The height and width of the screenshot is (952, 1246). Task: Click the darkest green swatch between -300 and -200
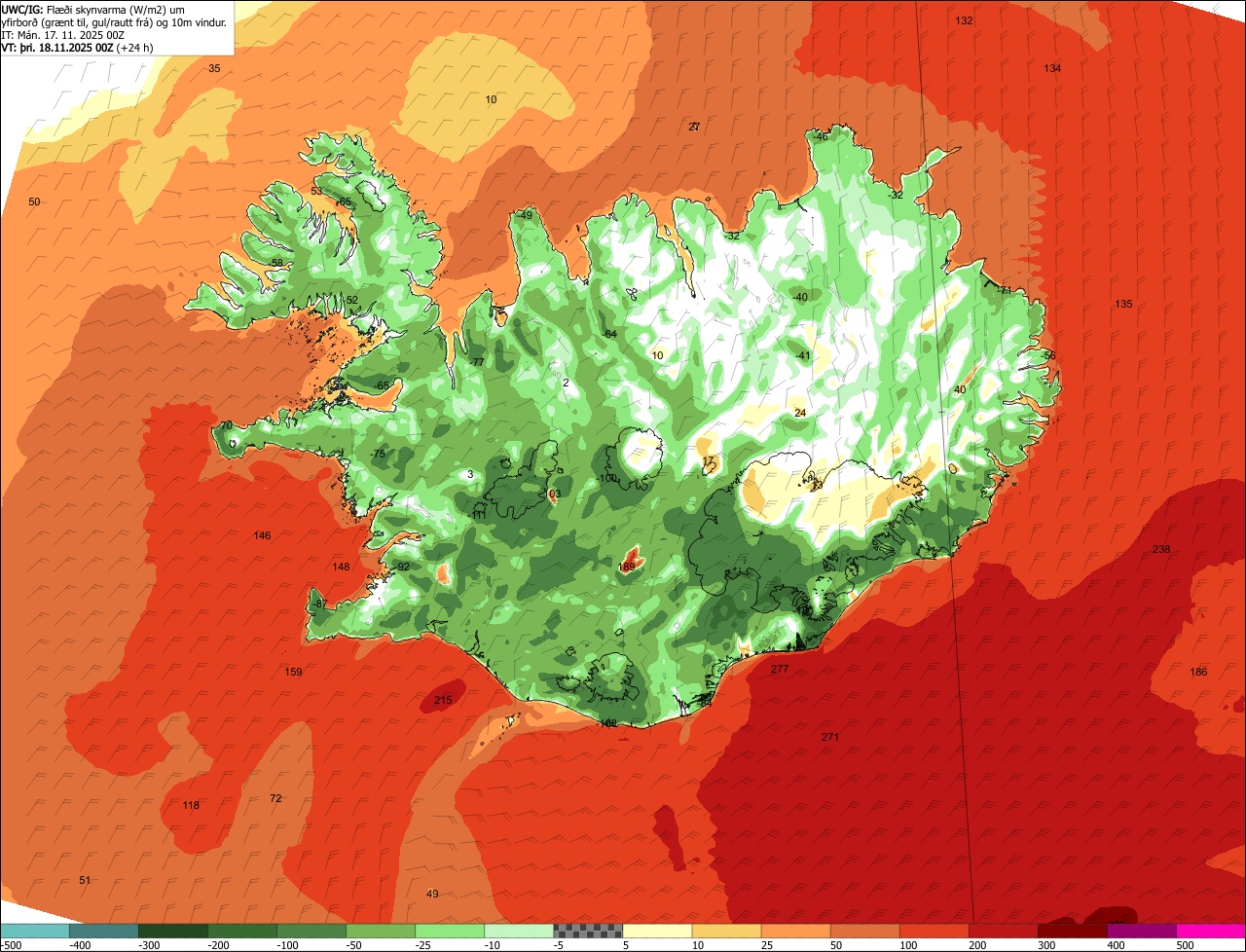click(172, 931)
